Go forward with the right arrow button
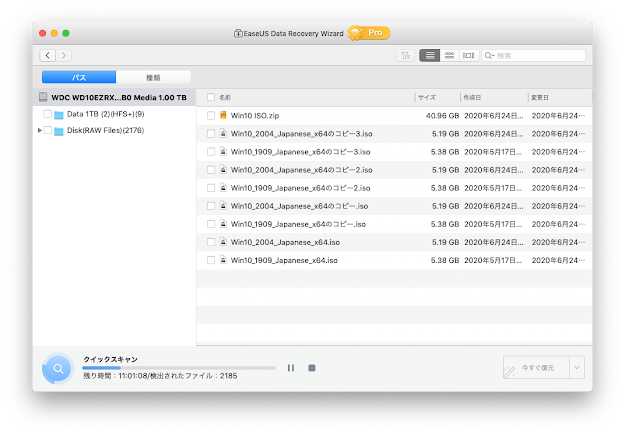Screen dimensions: 625x435 64,55
